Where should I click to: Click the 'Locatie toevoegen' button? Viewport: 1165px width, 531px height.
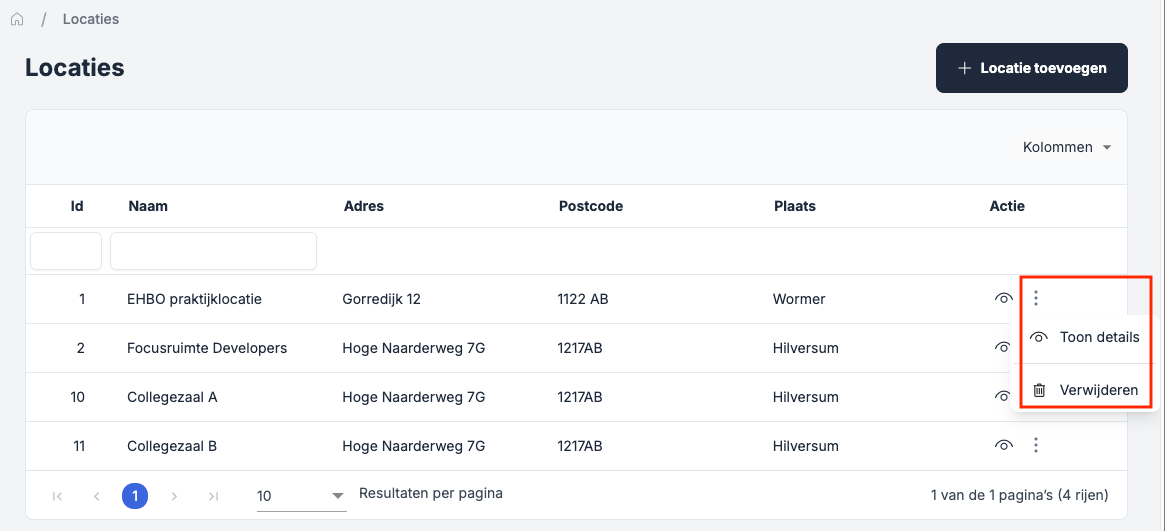point(1031,68)
